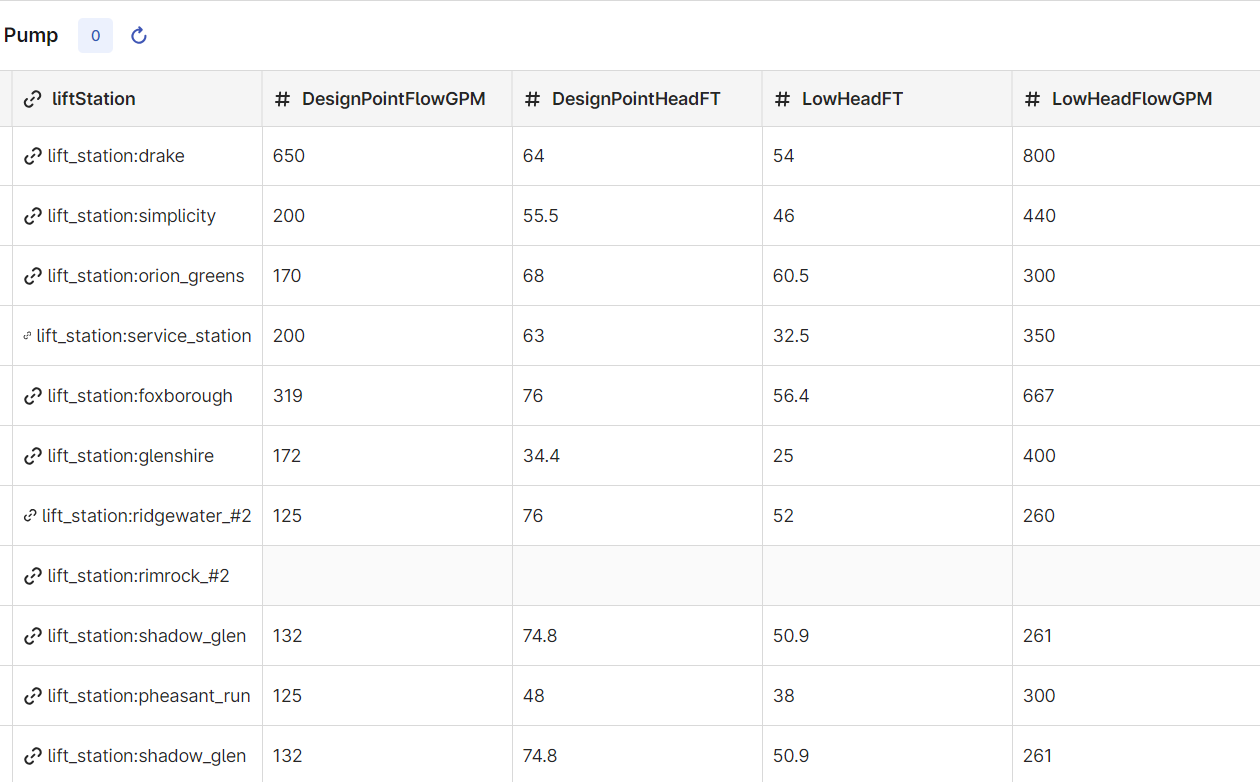1260x782 pixels.
Task: Select the DesignPointFlowGPM column header
Action: [387, 99]
